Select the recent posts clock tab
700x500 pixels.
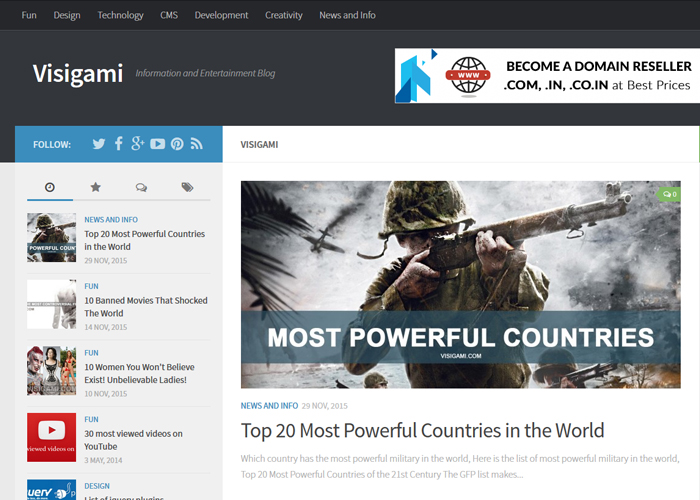coord(50,187)
